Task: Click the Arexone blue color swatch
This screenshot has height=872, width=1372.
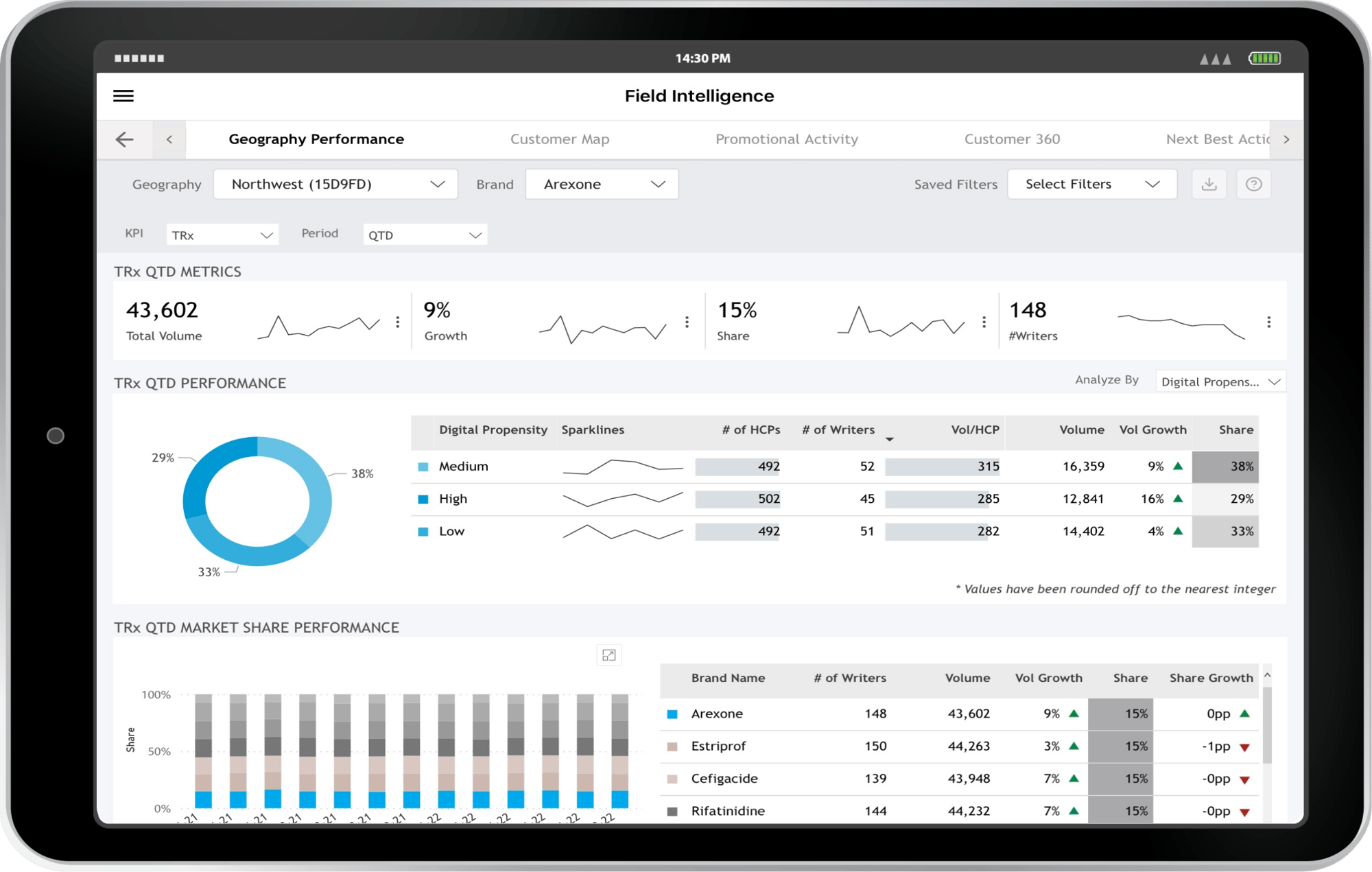Action: (x=672, y=714)
